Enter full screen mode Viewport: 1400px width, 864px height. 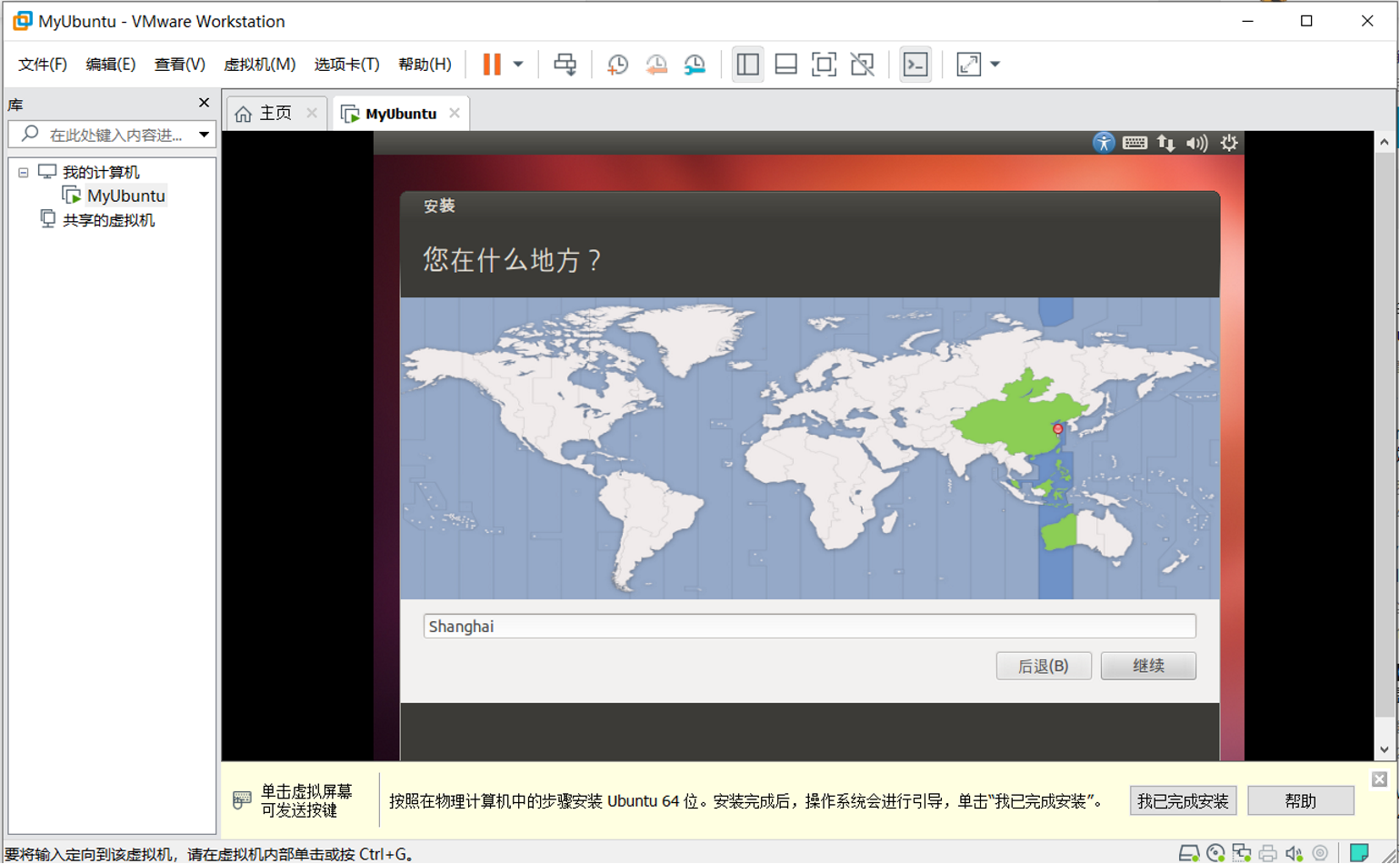pos(824,65)
